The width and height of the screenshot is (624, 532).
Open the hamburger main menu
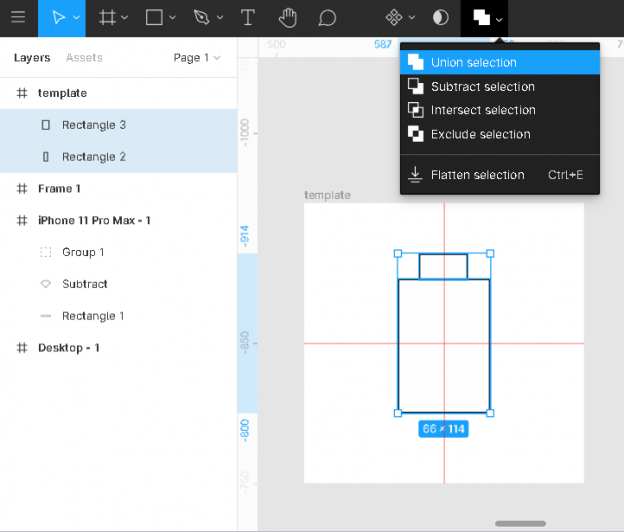[18, 18]
